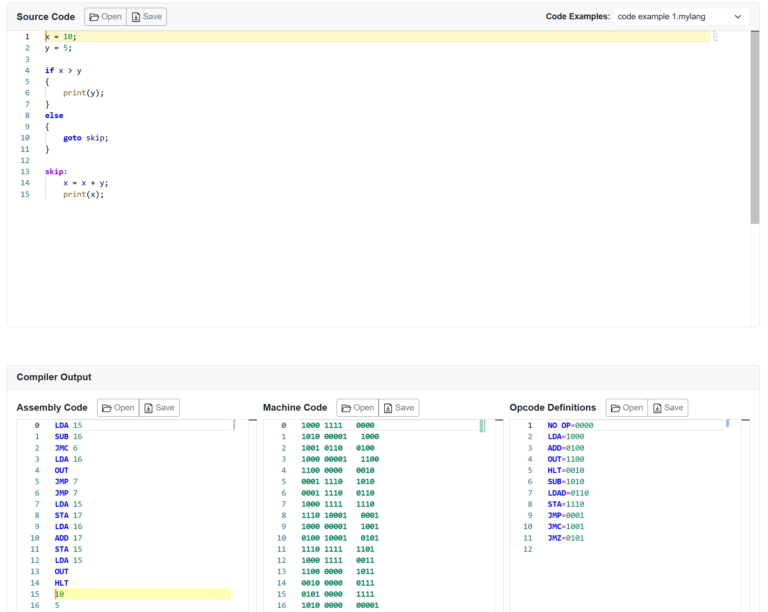Click assembly line 'JMC 6'
The height and width of the screenshot is (612, 768).
pos(66,448)
